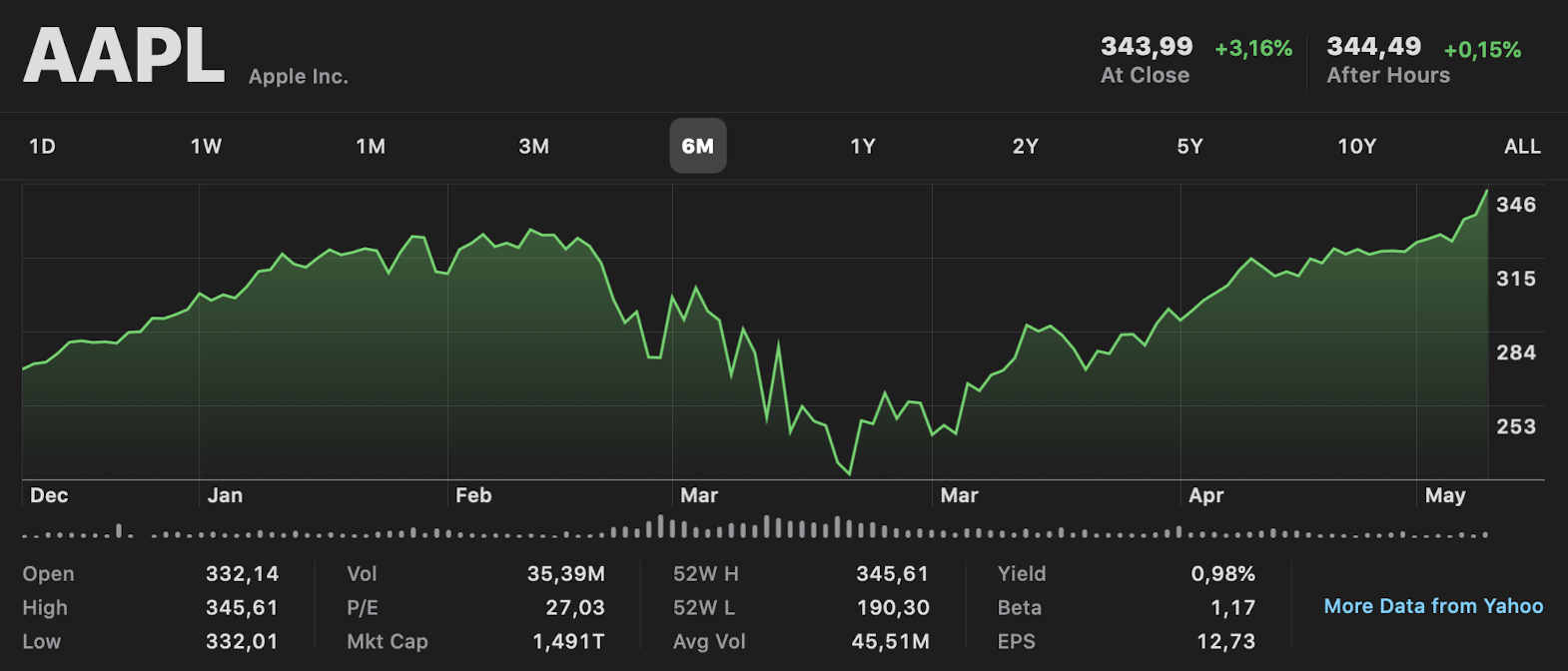Open the 10Y range tab
This screenshot has width=1568, height=671.
[x=1356, y=147]
